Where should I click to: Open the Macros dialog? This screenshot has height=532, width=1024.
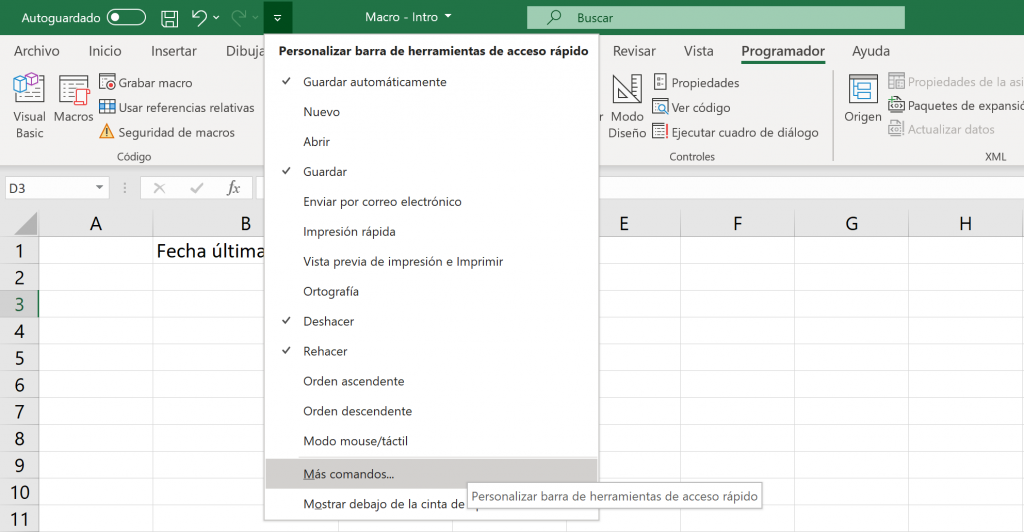[73, 99]
